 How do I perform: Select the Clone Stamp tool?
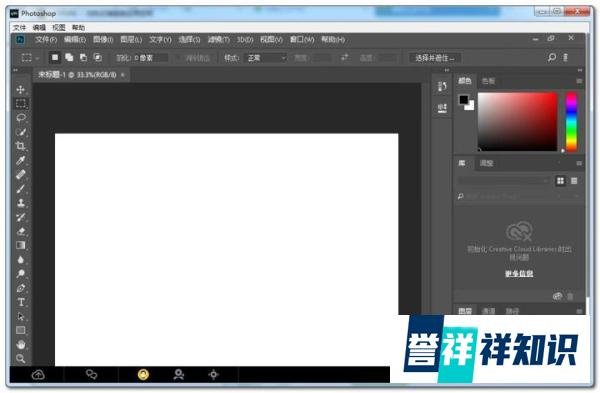(x=21, y=203)
